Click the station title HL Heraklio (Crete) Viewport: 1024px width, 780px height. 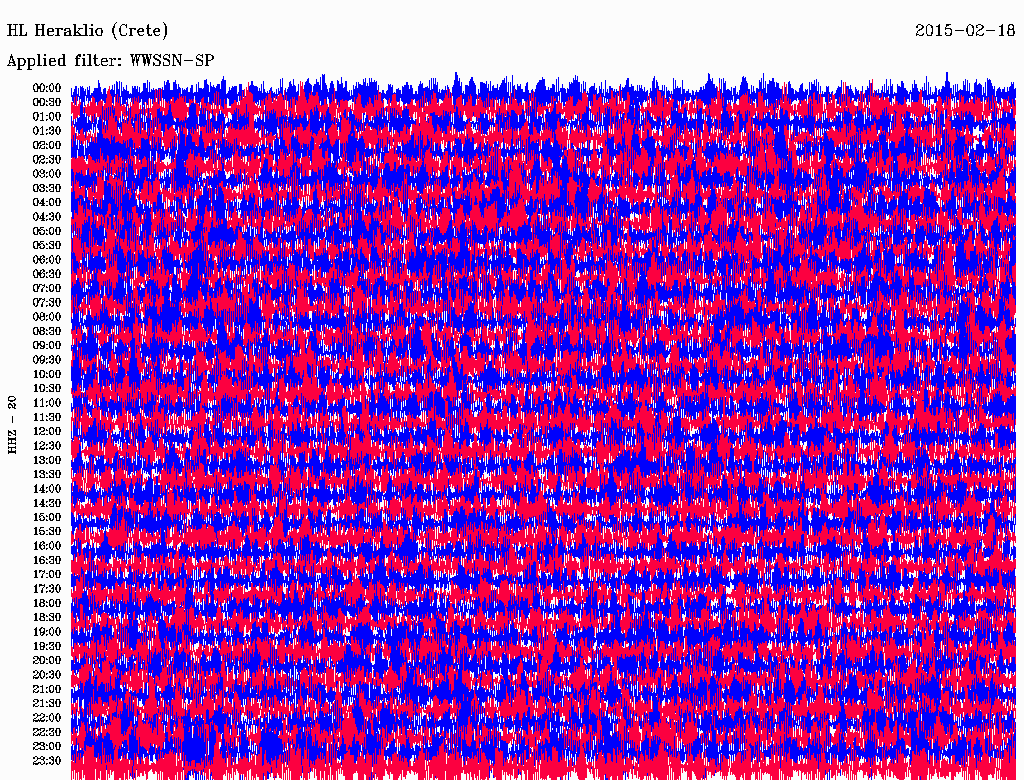click(x=88, y=31)
